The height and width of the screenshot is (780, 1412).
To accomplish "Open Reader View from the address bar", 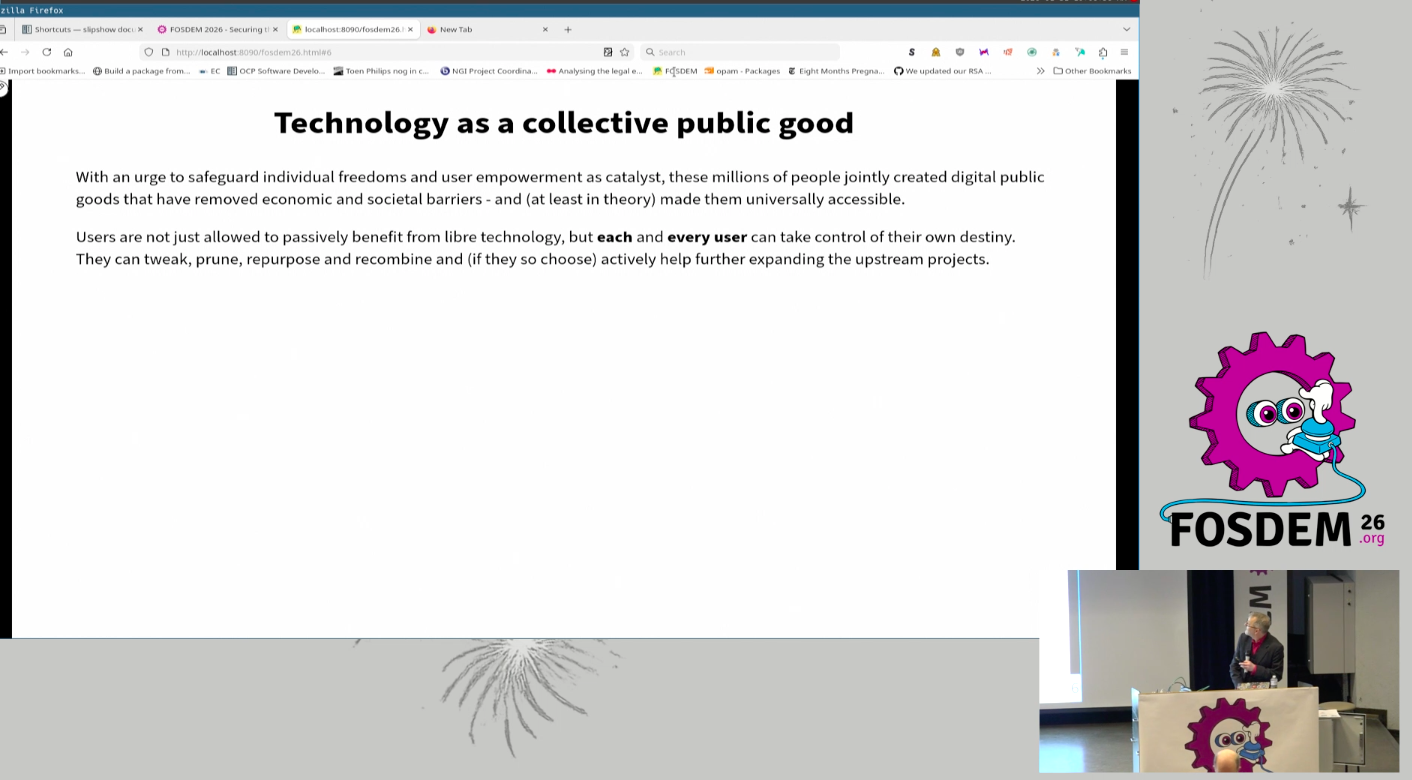I will coord(608,52).
